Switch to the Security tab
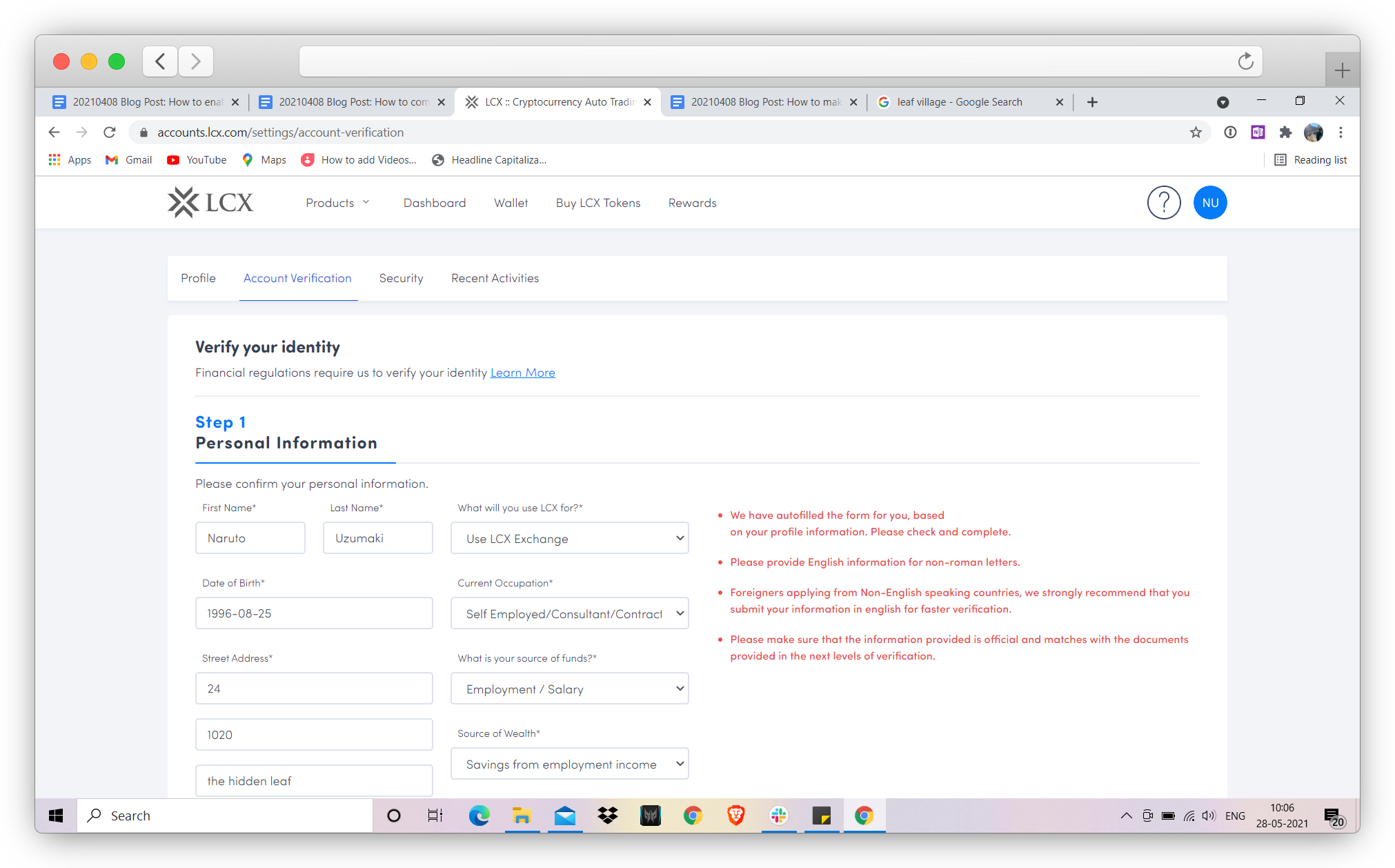Viewport: 1395px width, 868px height. (401, 278)
